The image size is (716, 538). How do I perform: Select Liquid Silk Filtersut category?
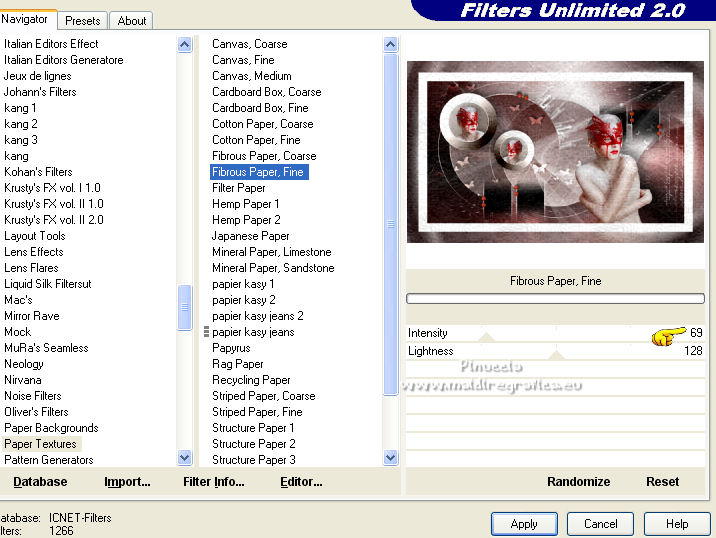[47, 284]
